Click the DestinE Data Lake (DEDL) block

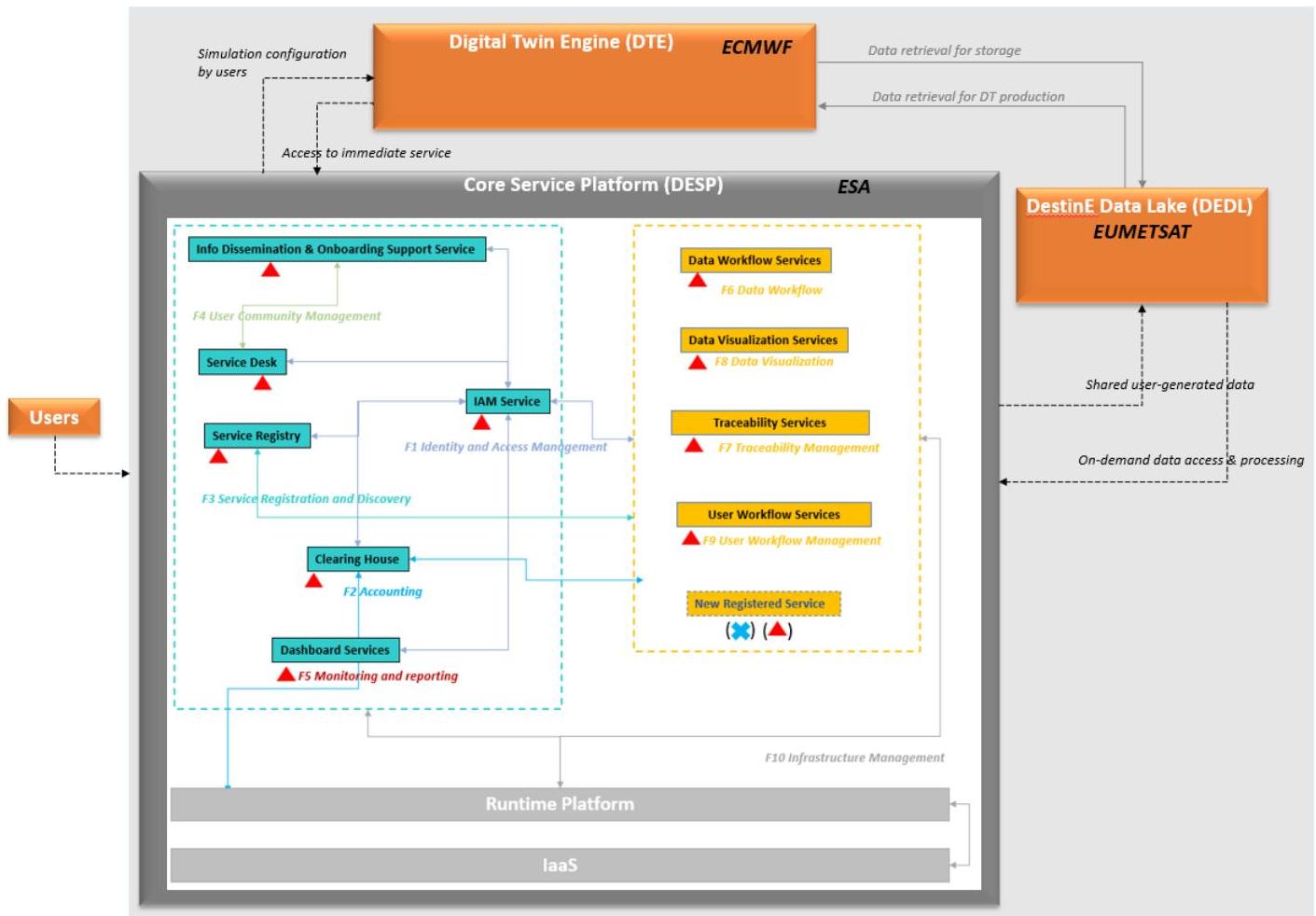1142,245
